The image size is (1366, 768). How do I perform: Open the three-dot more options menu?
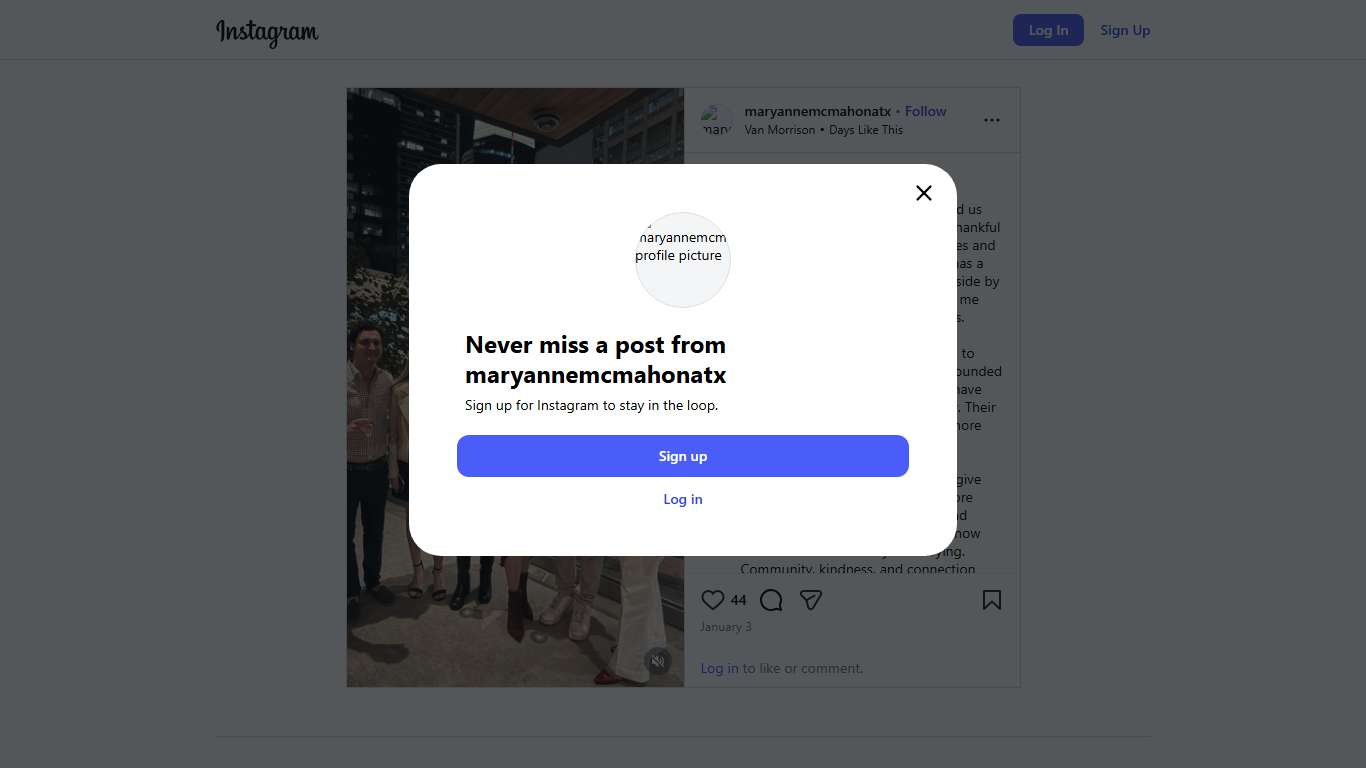(x=992, y=120)
